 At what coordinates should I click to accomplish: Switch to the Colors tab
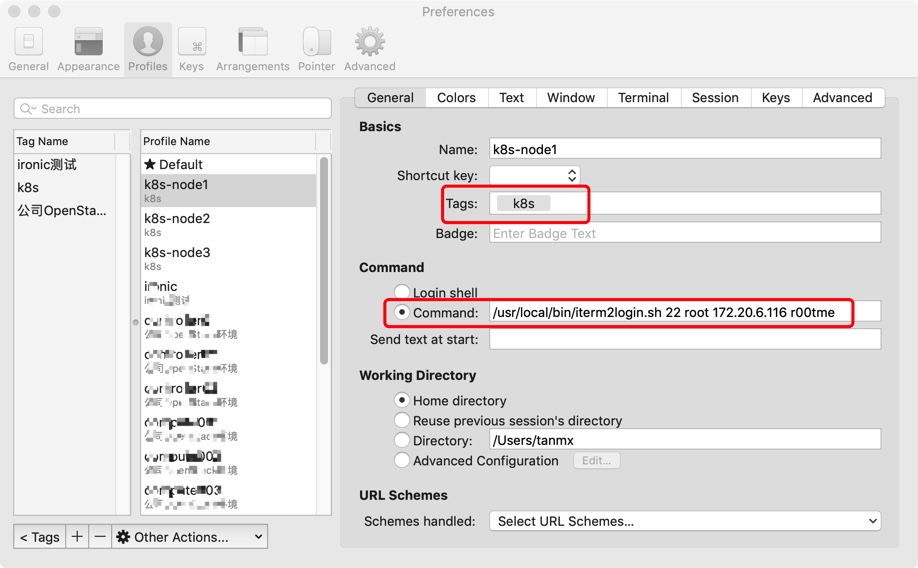[456, 98]
